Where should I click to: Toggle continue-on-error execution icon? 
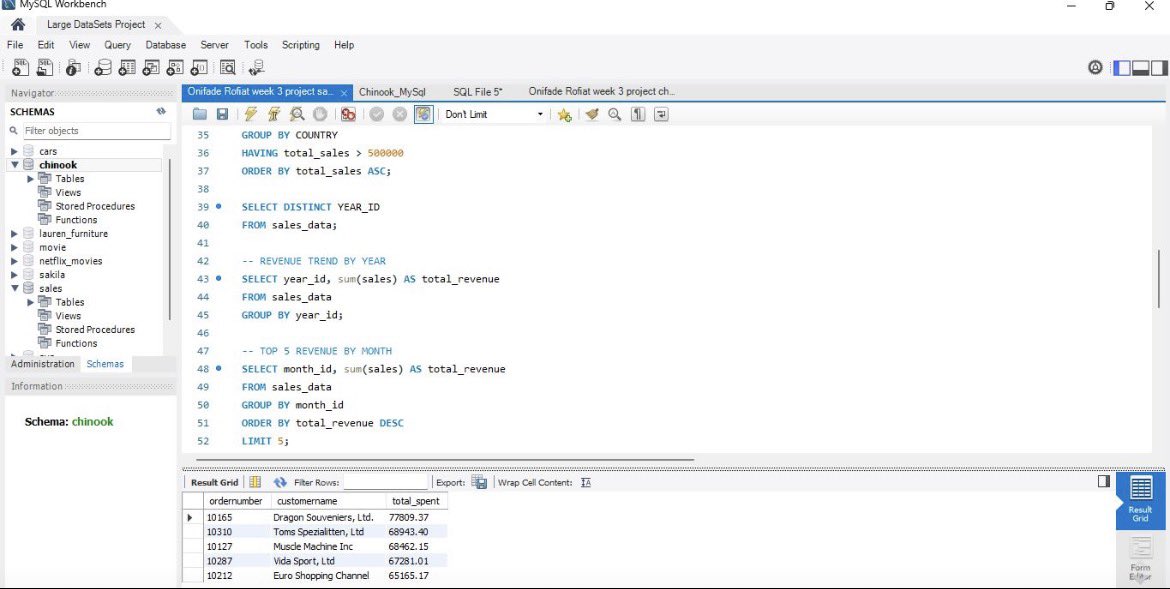coord(348,114)
